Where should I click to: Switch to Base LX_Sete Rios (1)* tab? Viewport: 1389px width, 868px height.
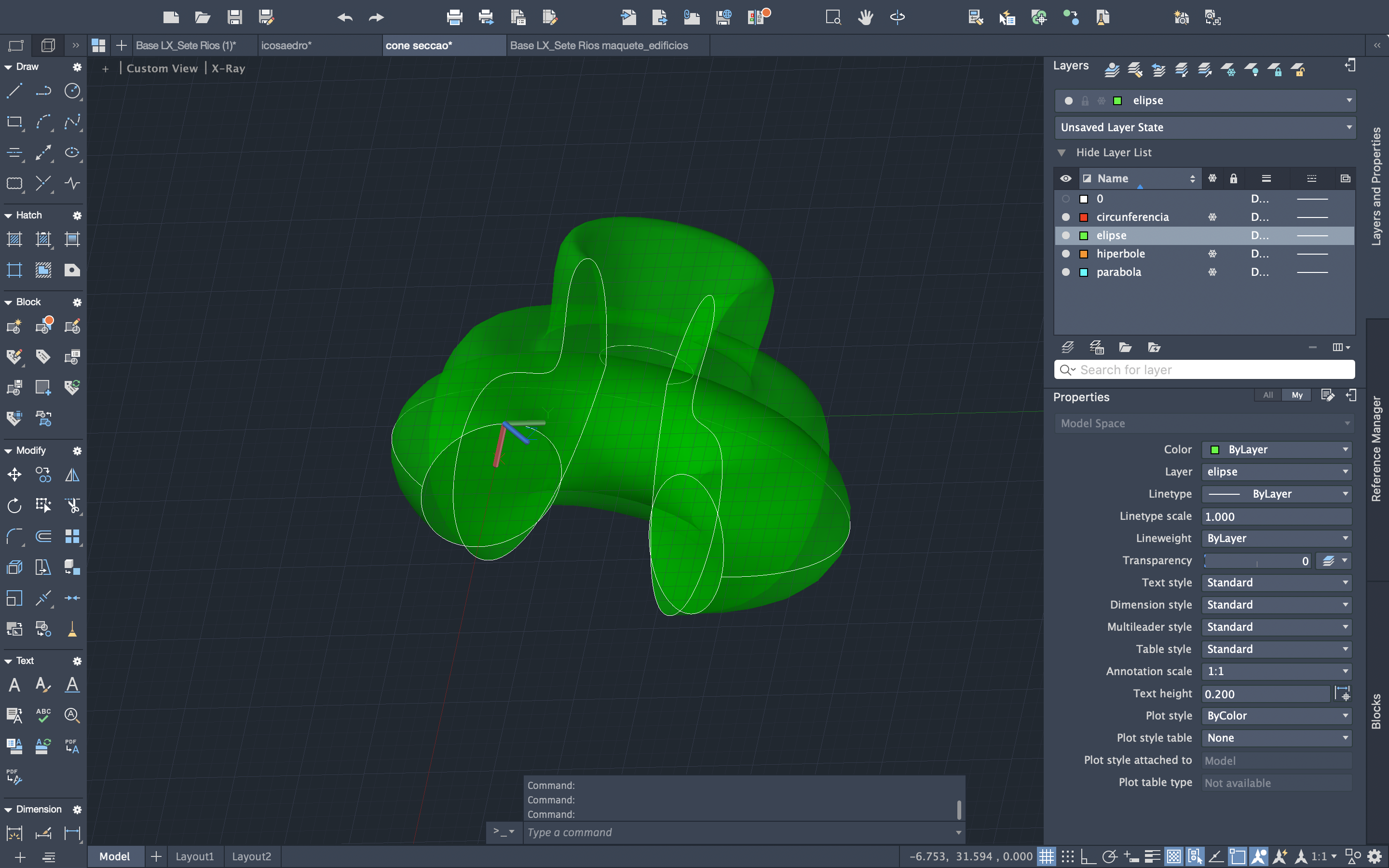coord(194,45)
